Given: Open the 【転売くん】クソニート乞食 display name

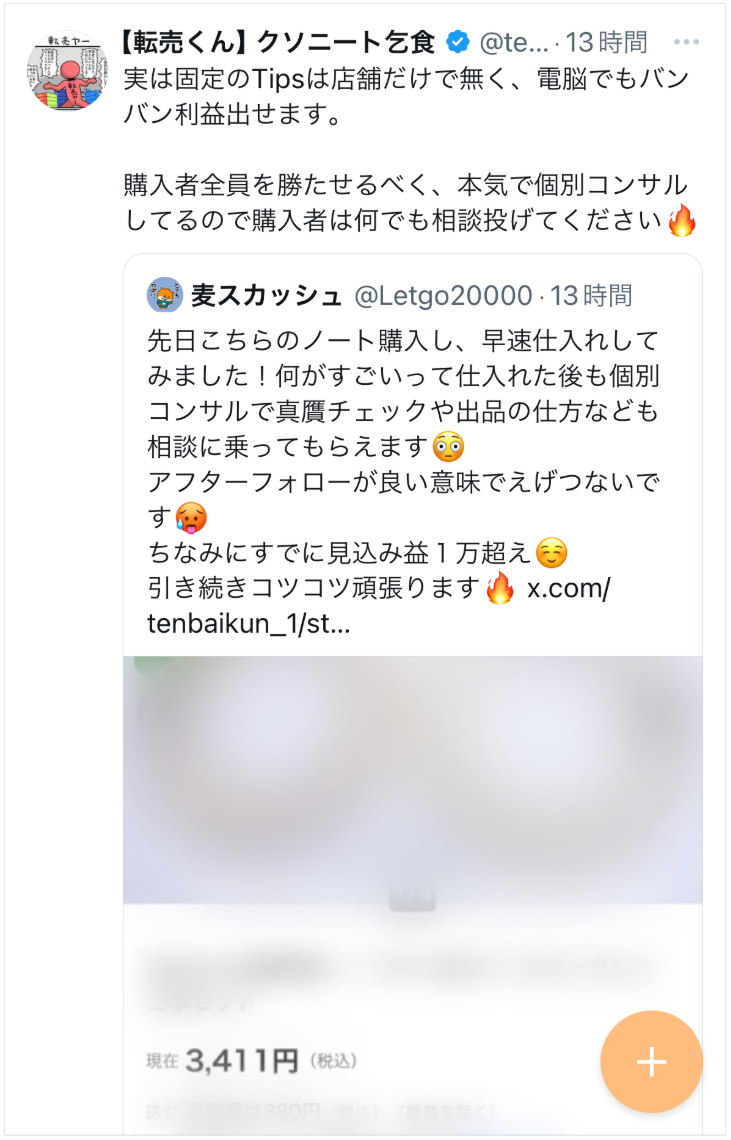Looking at the screenshot, I should [x=279, y=43].
